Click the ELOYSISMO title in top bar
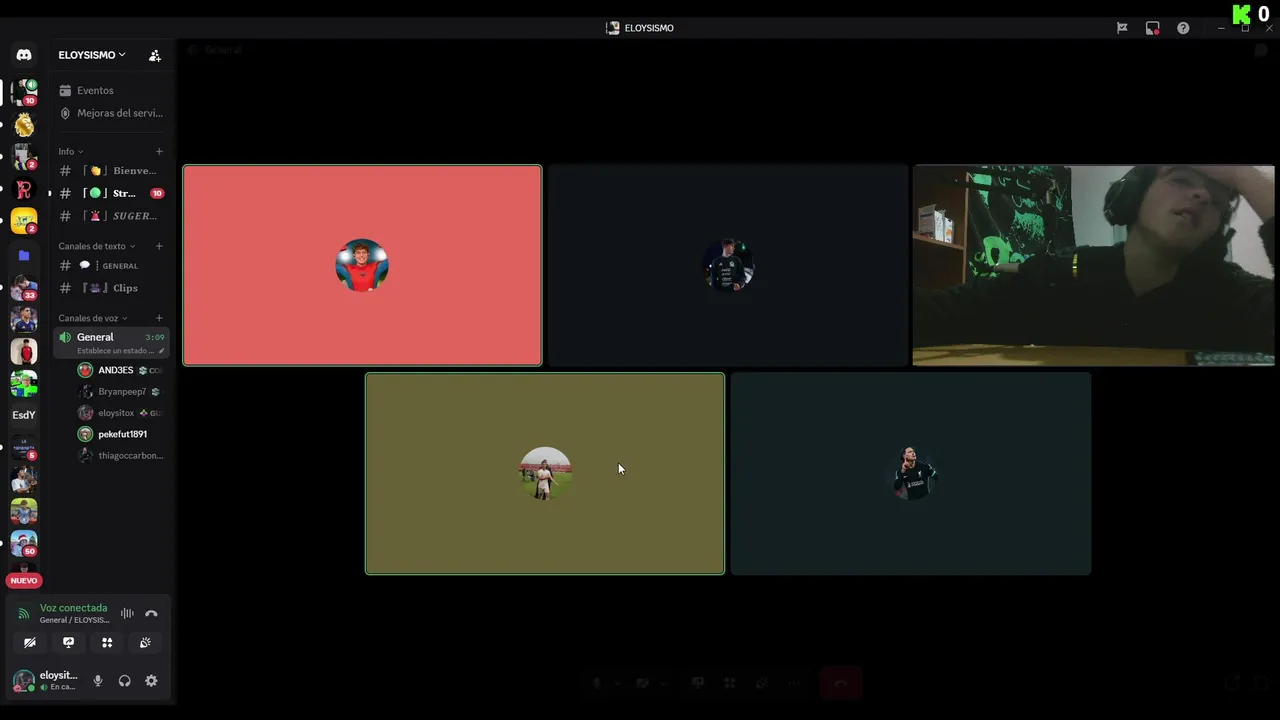The height and width of the screenshot is (720, 1280). [649, 28]
